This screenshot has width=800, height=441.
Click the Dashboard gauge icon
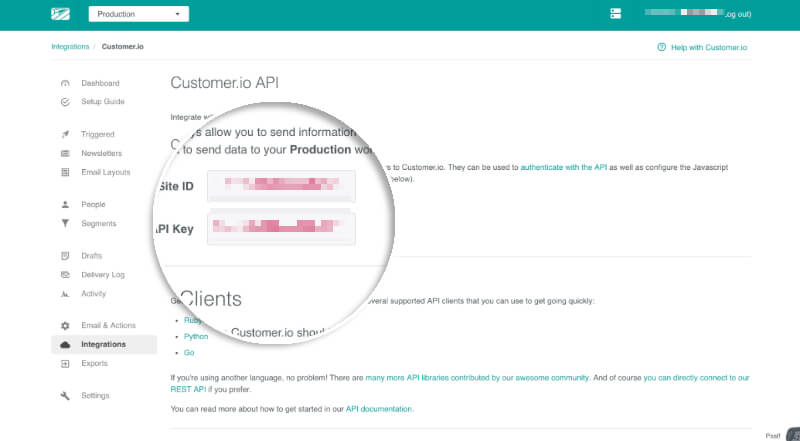pyautogui.click(x=65, y=83)
